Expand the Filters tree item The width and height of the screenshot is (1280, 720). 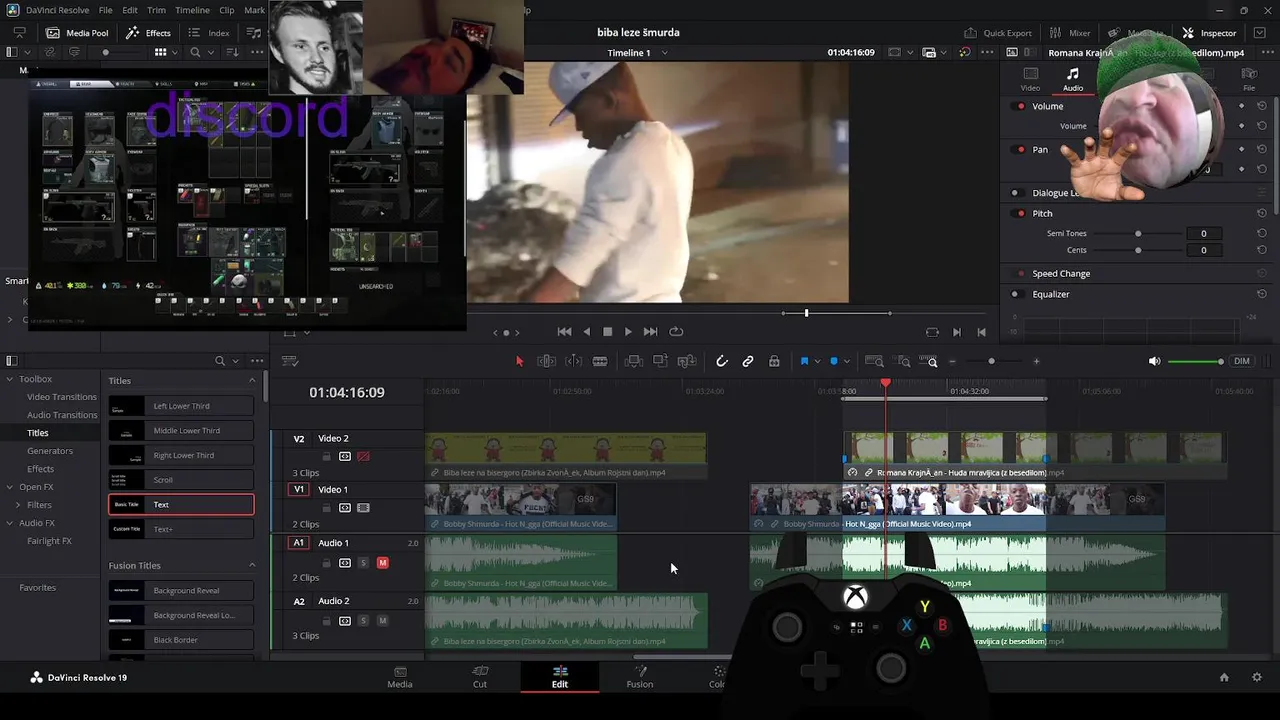coord(18,505)
